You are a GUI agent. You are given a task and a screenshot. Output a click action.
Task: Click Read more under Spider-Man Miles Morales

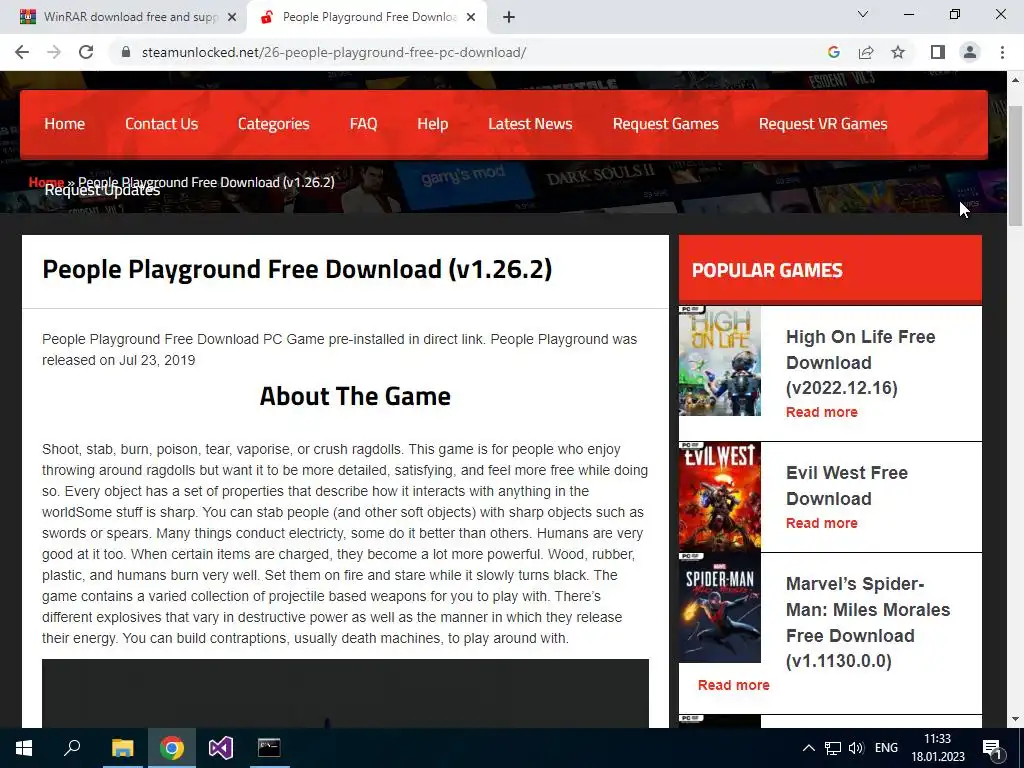tap(733, 685)
